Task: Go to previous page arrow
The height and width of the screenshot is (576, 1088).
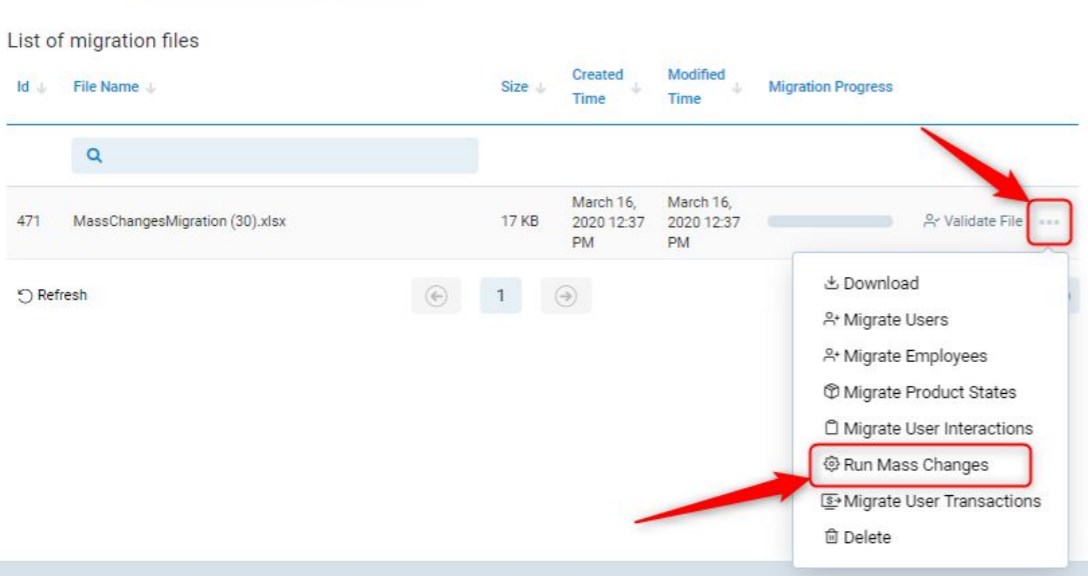Action: click(x=435, y=296)
